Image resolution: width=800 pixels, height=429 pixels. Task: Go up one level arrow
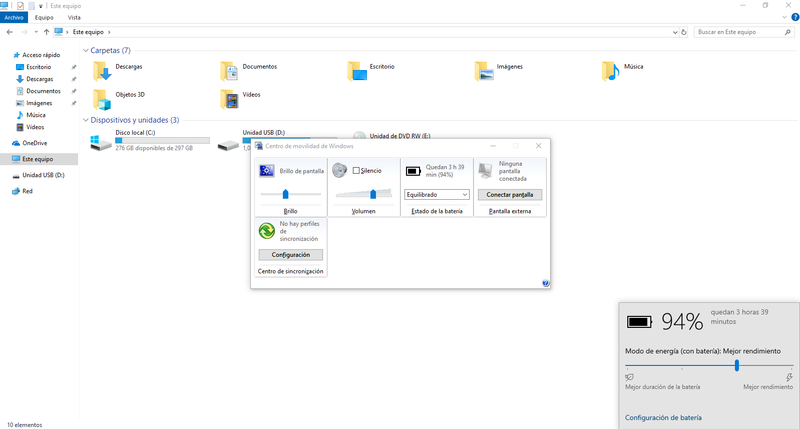point(46,32)
